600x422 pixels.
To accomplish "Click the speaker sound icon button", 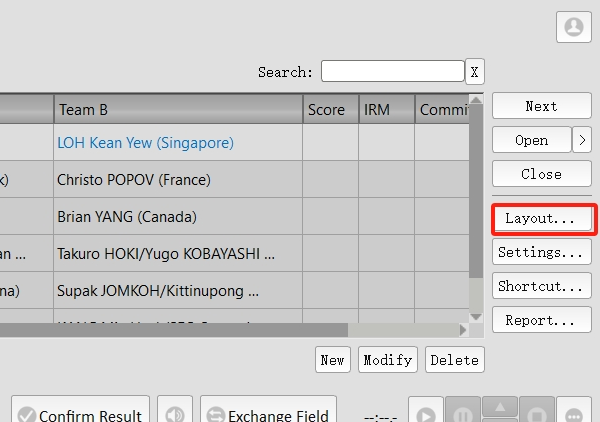I will (x=176, y=414).
